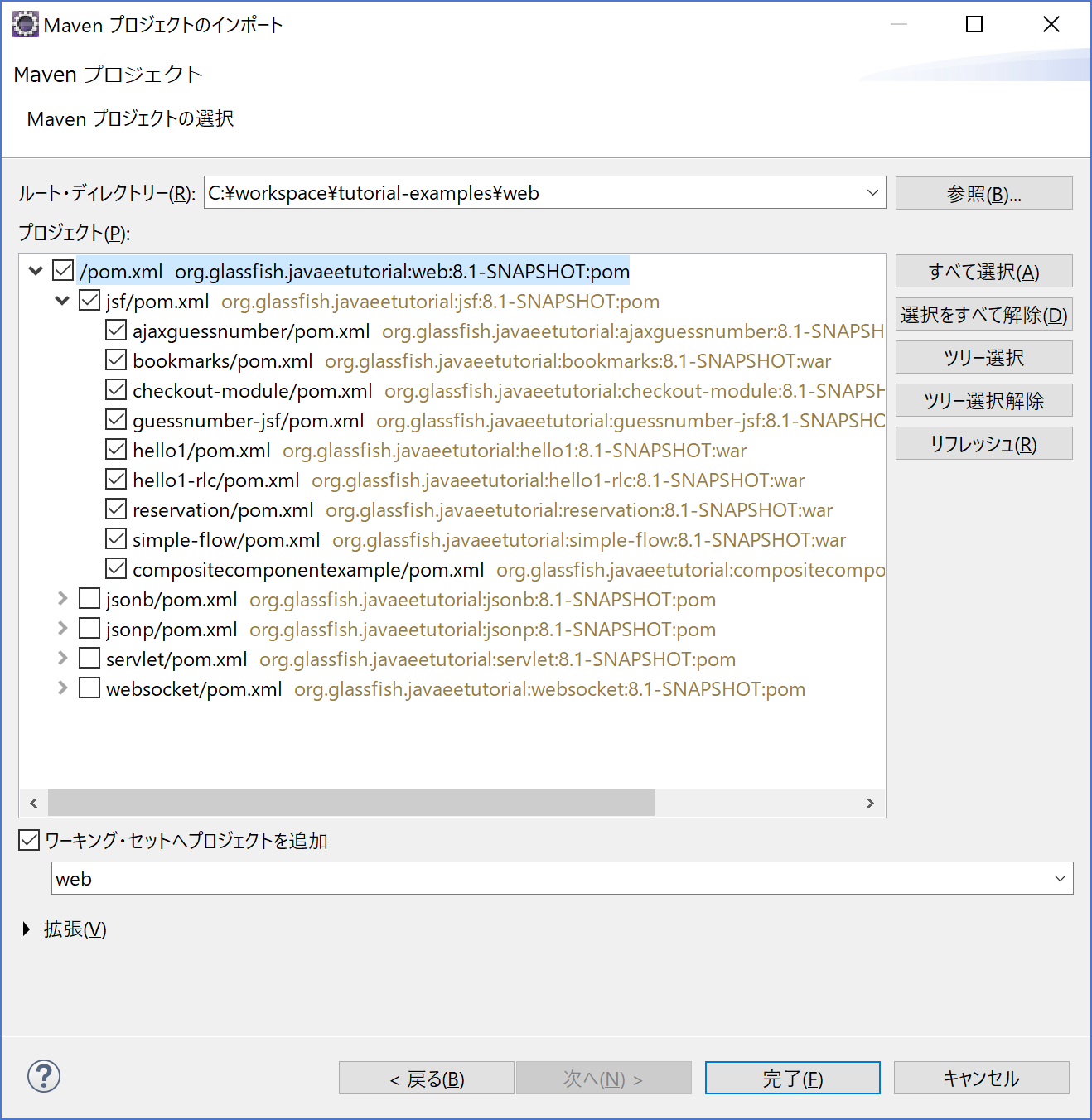Select the jsf/pom.xml row text

[383, 301]
